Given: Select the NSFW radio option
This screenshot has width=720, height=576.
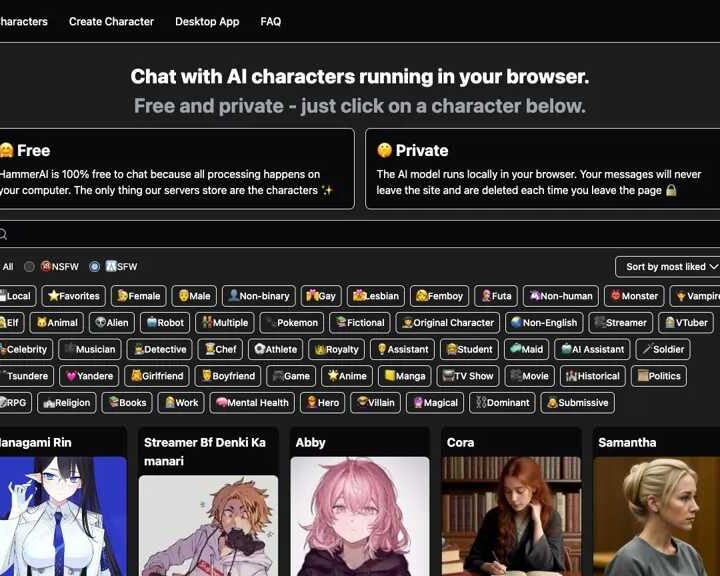Looking at the screenshot, I should tap(29, 266).
